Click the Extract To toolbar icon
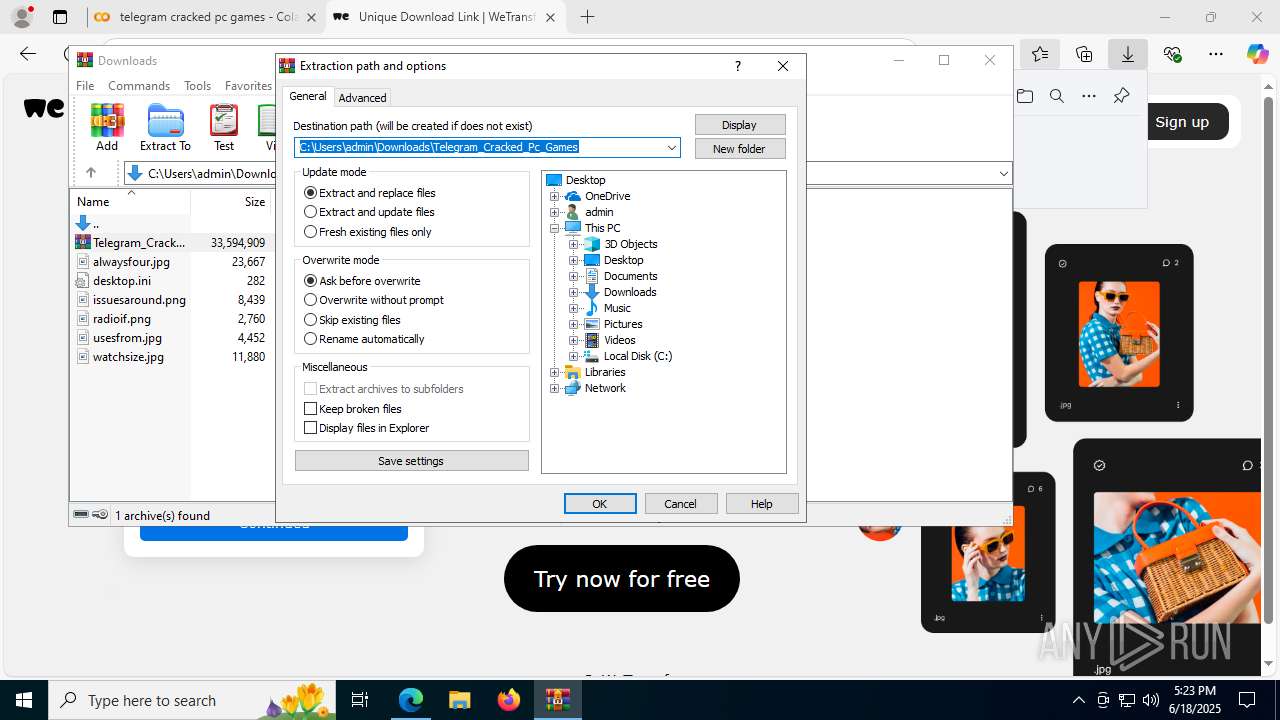Screen dimensions: 1280x720 165,127
